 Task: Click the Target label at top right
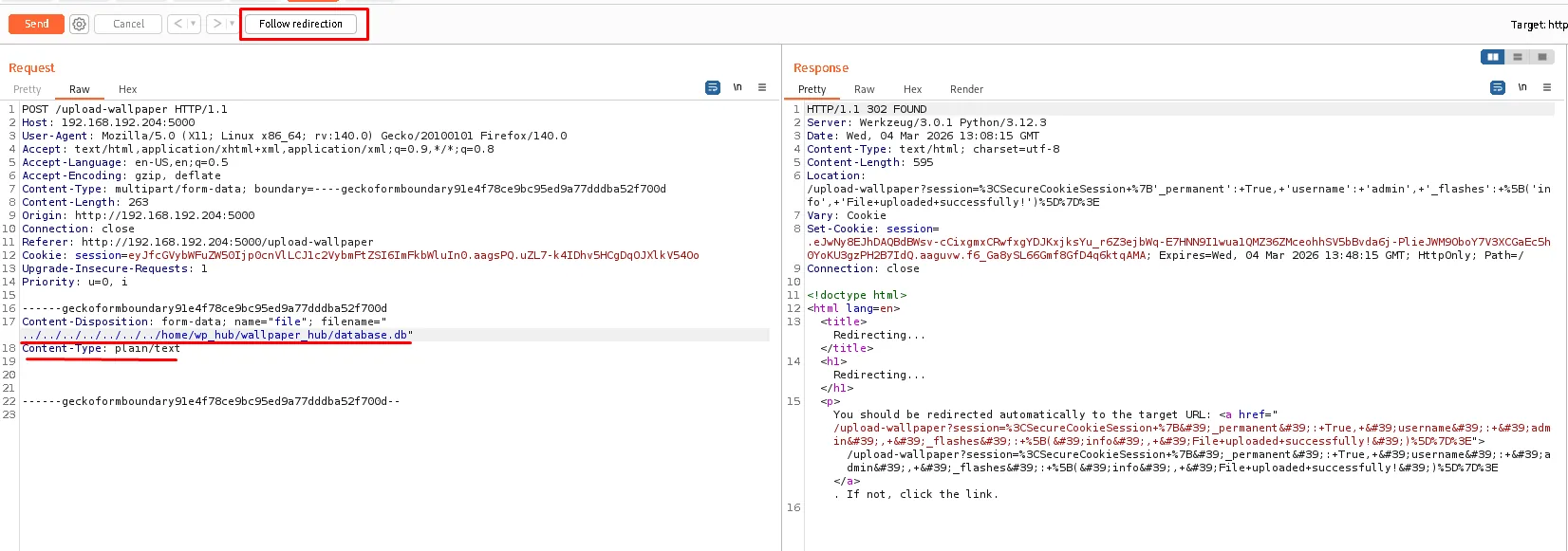[1539, 25]
